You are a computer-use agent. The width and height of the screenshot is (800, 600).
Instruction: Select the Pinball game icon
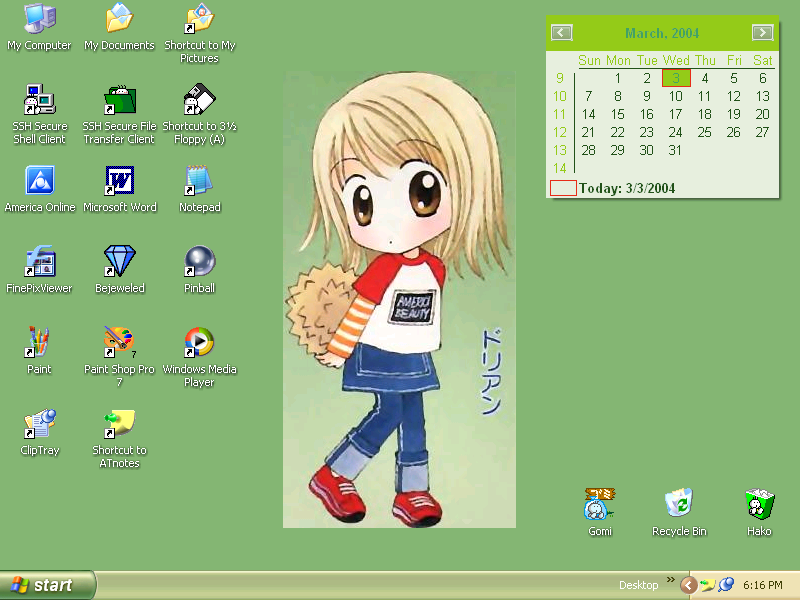[x=199, y=261]
